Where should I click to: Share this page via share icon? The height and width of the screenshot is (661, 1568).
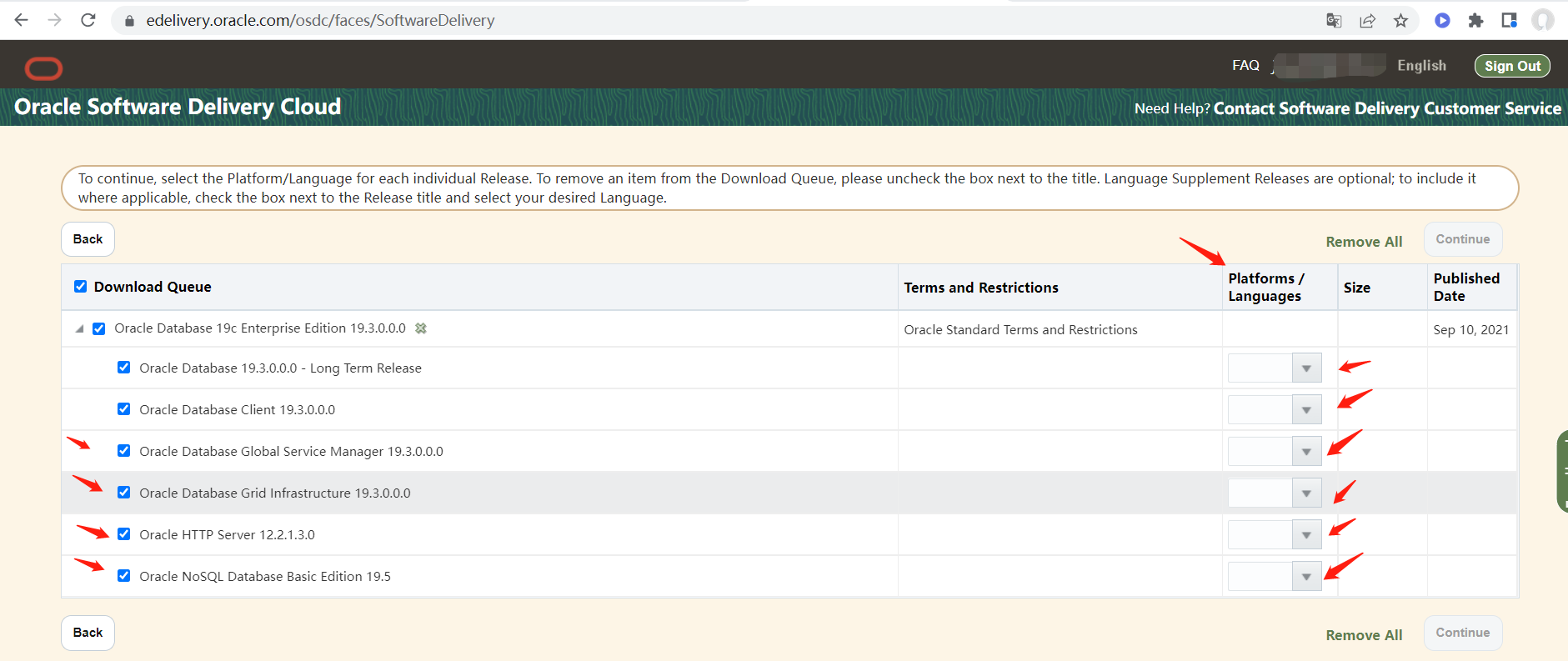pyautogui.click(x=1367, y=21)
